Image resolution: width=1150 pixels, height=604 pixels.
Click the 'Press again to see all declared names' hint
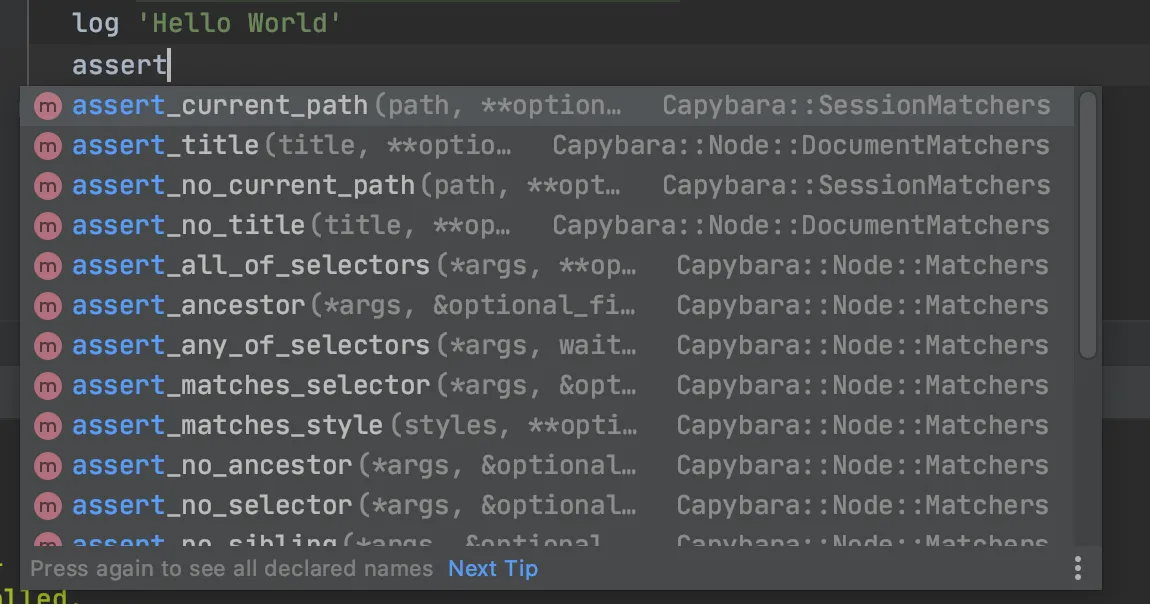click(231, 569)
